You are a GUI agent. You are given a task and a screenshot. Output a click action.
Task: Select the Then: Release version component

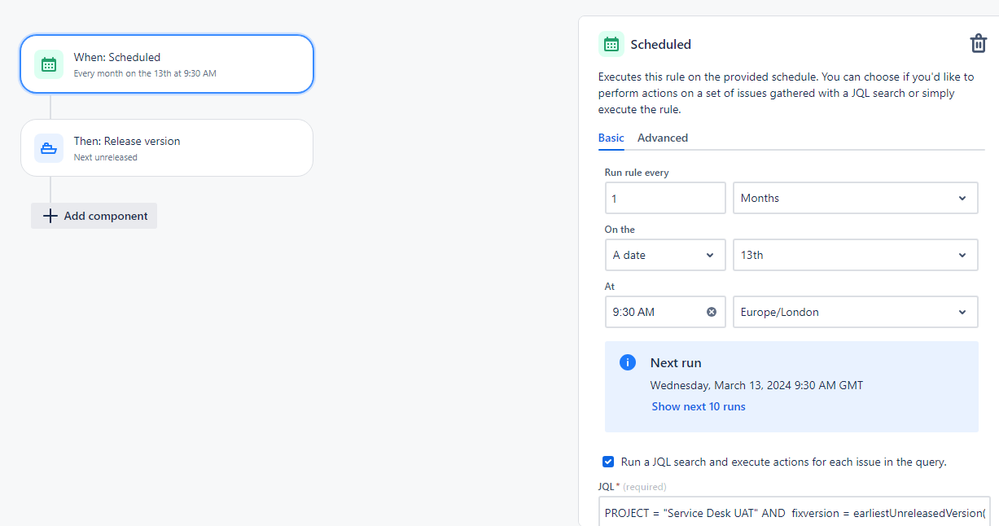click(x=167, y=148)
